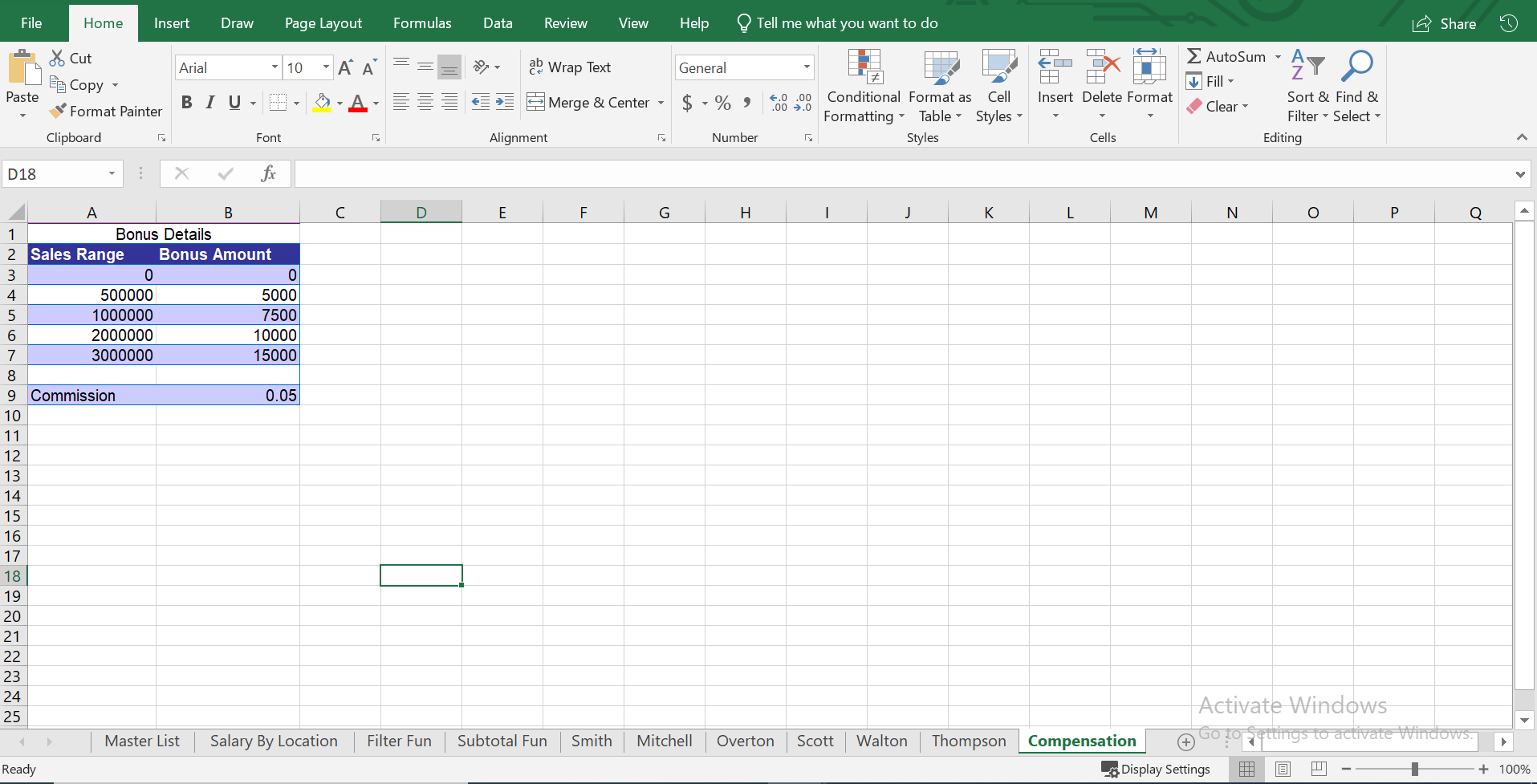Open Format as Table gallery

[940, 87]
